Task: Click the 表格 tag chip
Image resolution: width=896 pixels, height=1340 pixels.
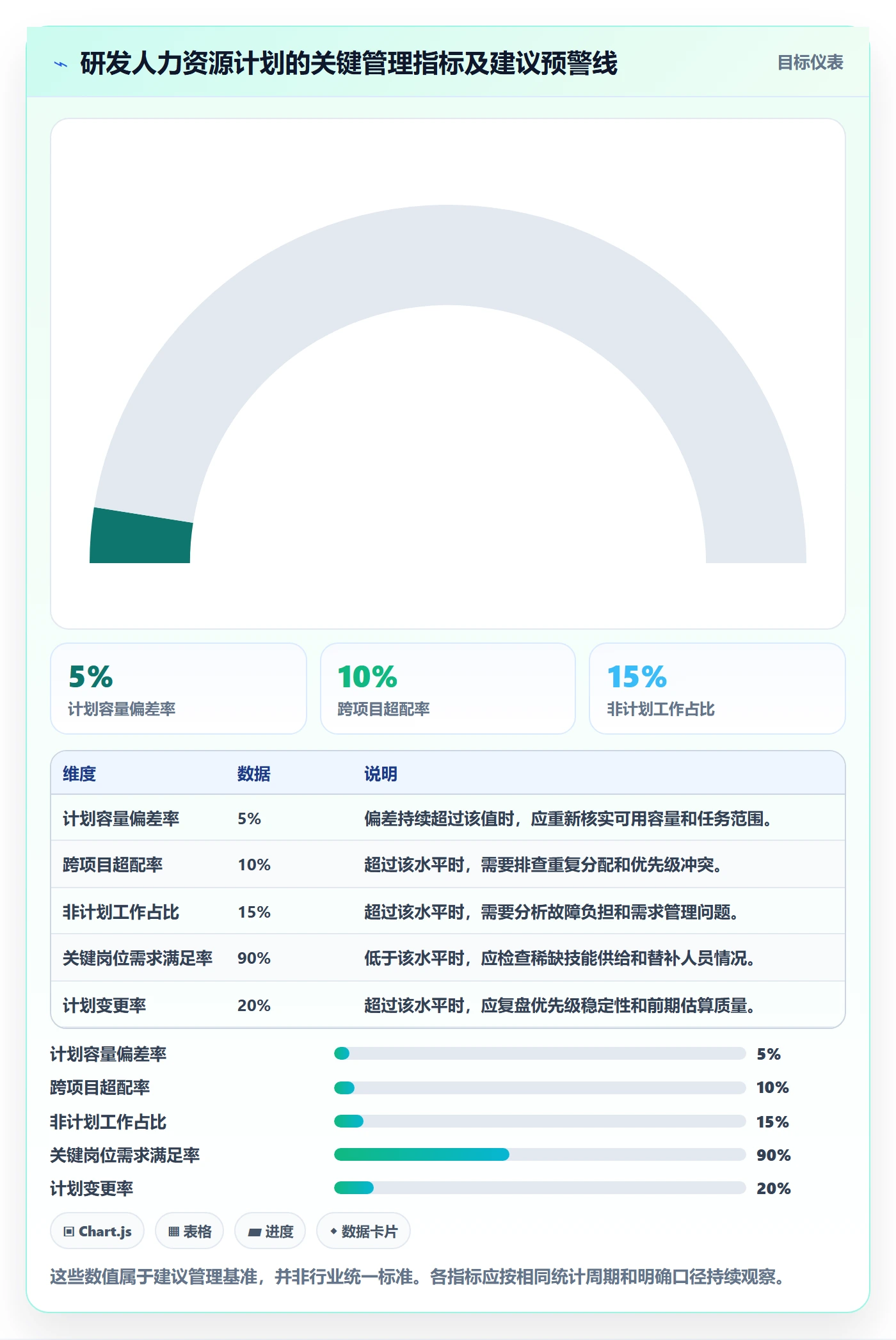Action: [x=189, y=1231]
